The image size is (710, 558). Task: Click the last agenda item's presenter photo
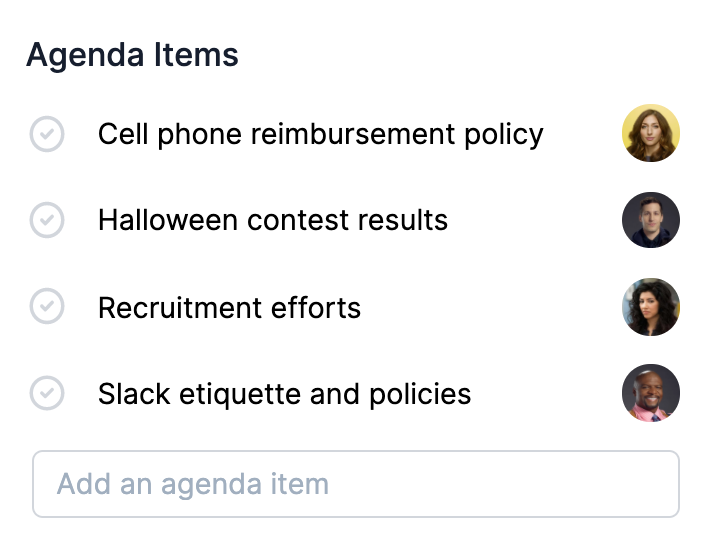[x=651, y=393]
